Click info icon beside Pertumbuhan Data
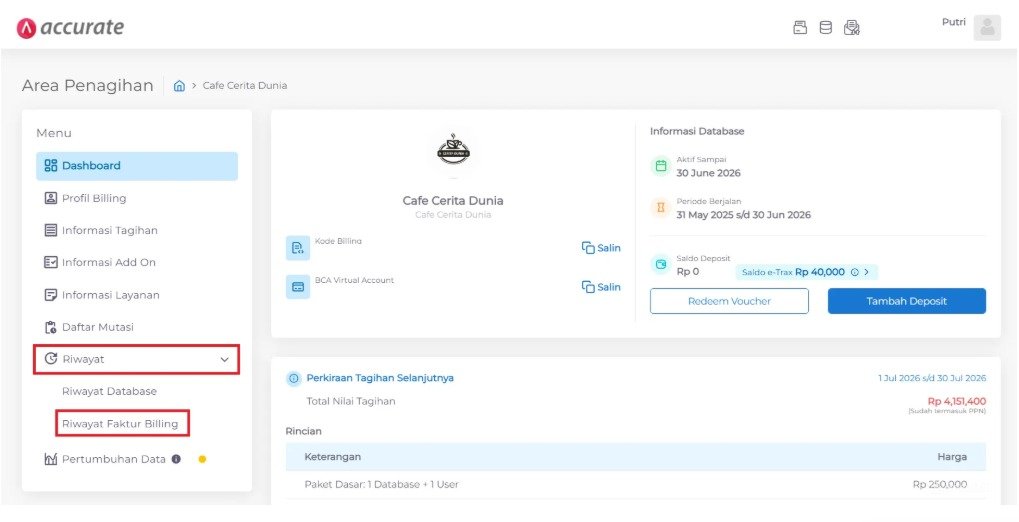Image resolution: width=1019 pixels, height=522 pixels. point(176,459)
